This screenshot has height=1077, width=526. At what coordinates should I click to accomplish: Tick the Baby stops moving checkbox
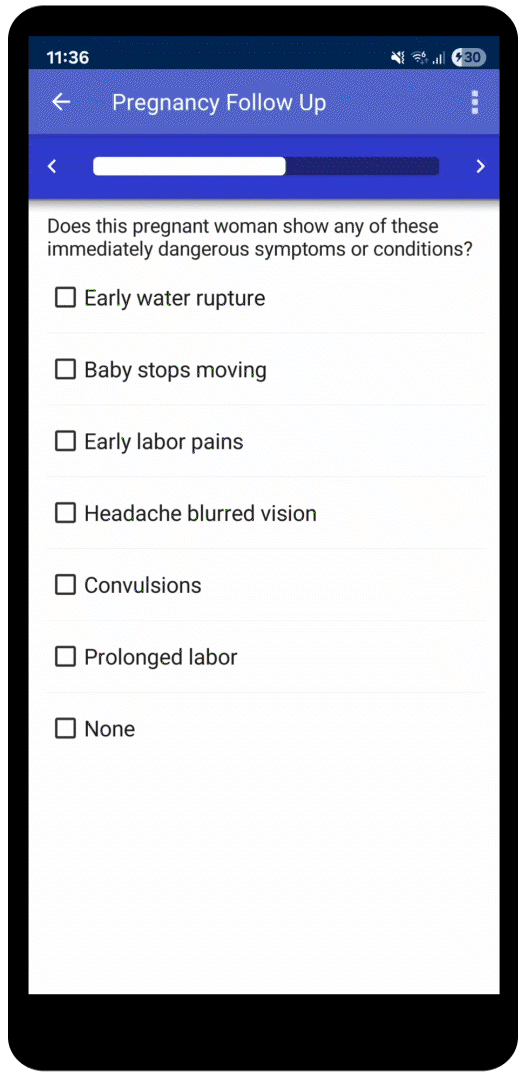coord(65,370)
